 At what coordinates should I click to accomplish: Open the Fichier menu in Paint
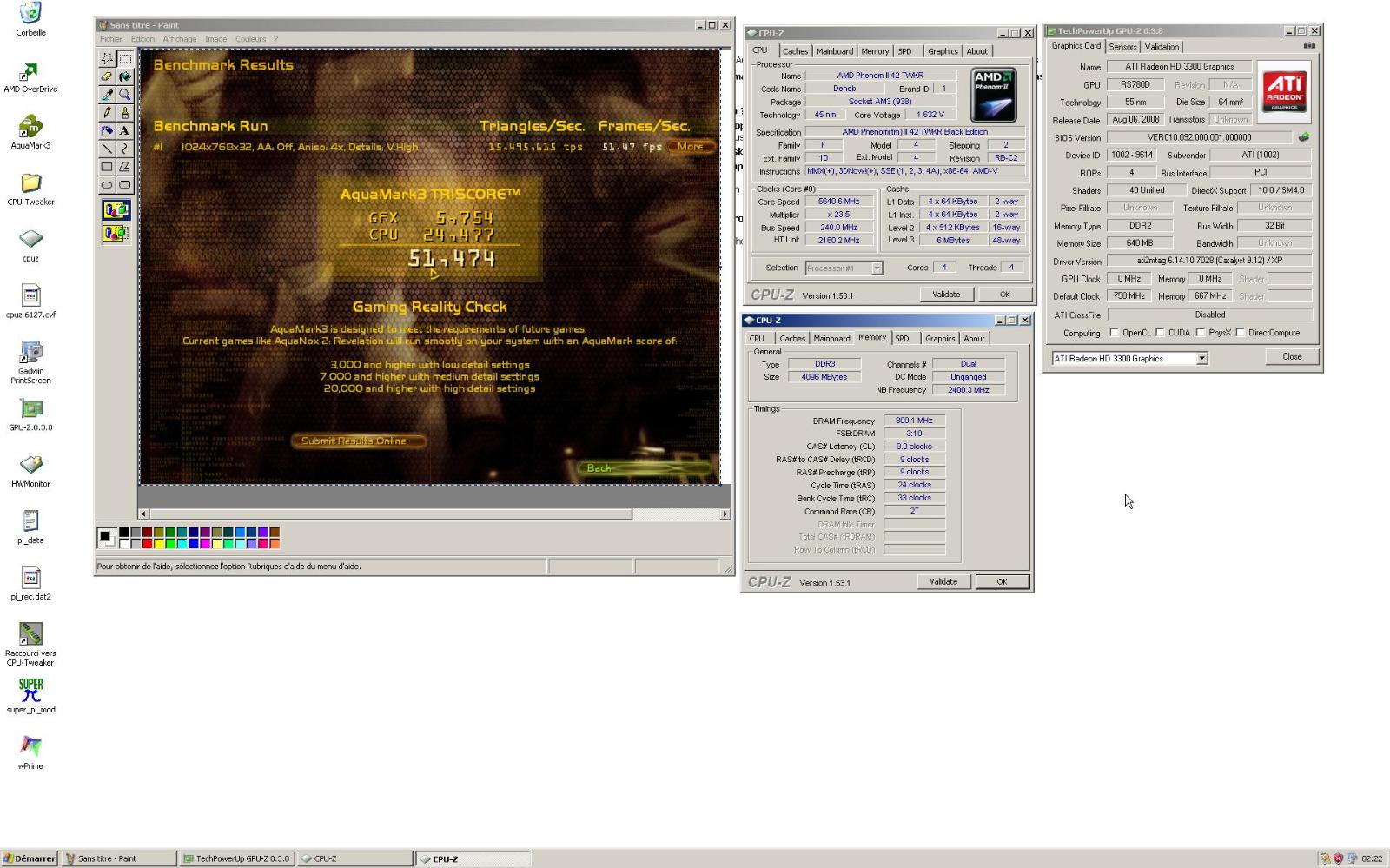[x=111, y=39]
